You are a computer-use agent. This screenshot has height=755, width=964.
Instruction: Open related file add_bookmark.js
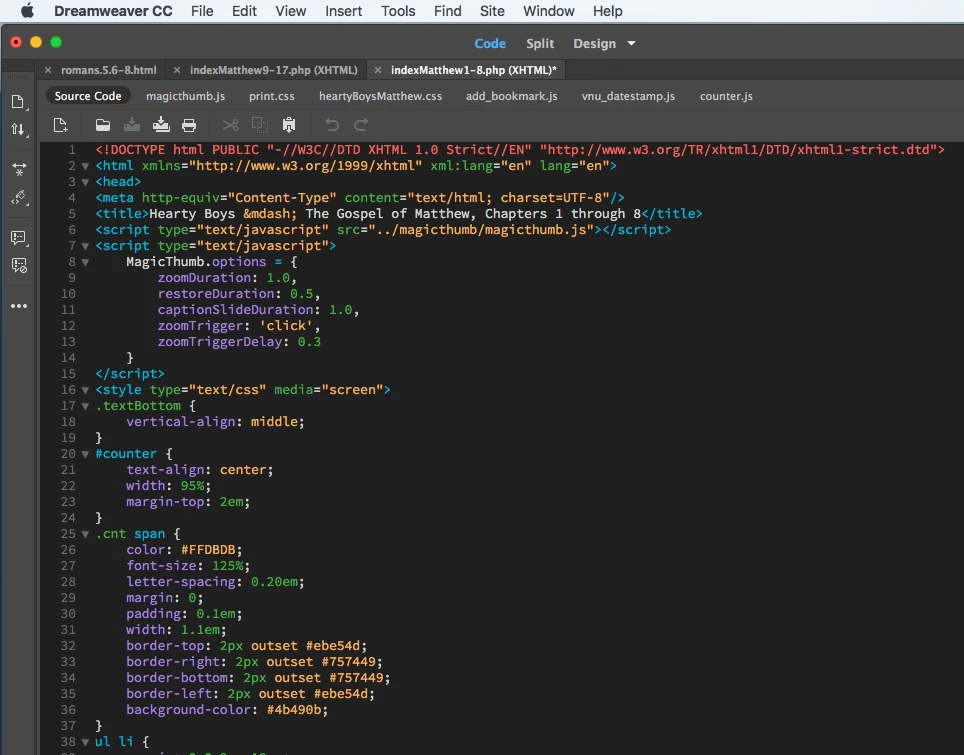[x=512, y=96]
